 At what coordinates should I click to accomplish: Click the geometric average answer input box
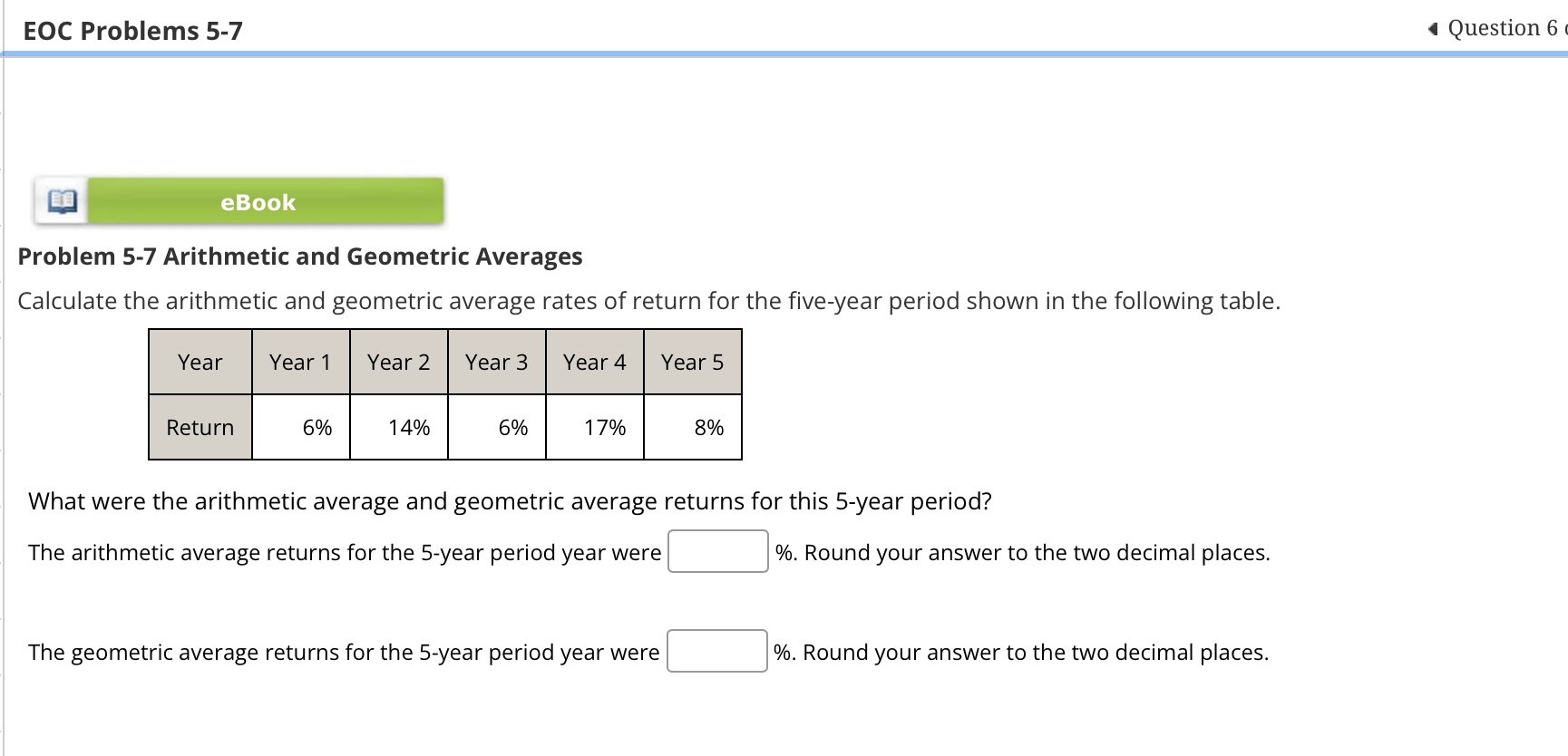coord(716,651)
